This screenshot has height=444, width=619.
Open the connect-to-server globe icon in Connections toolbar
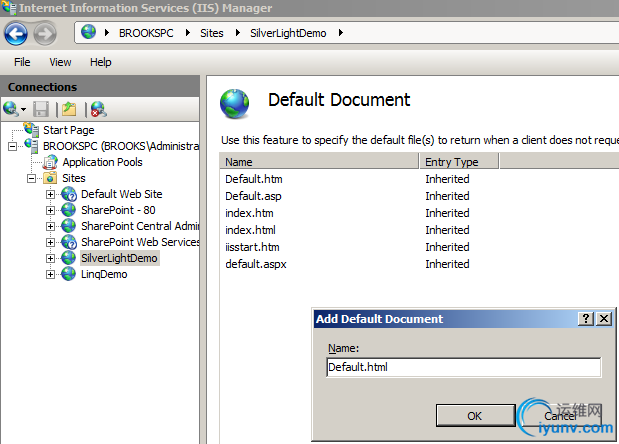click(x=11, y=109)
